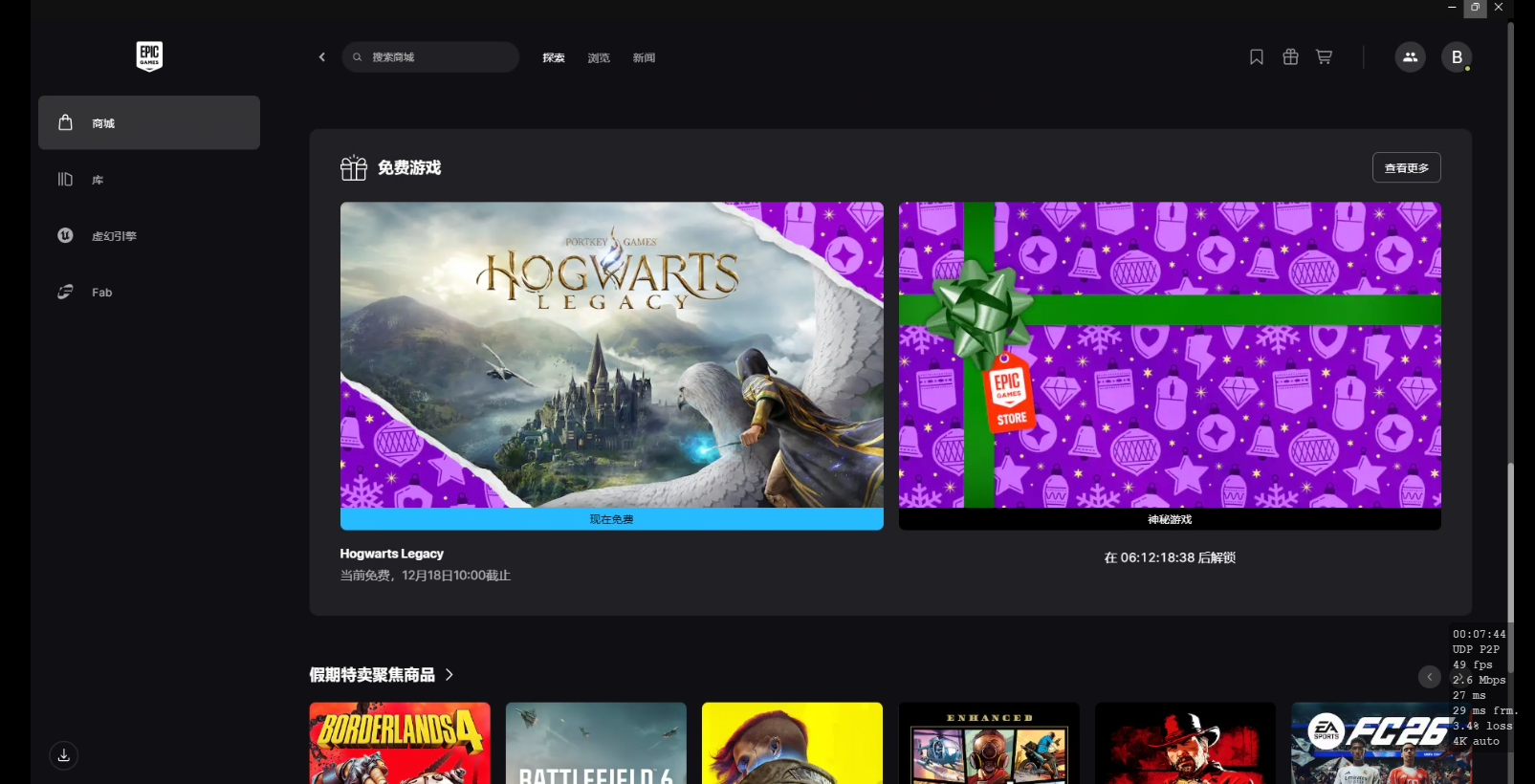Image resolution: width=1535 pixels, height=784 pixels.
Task: Click the Epic Games logo
Action: [x=149, y=56]
